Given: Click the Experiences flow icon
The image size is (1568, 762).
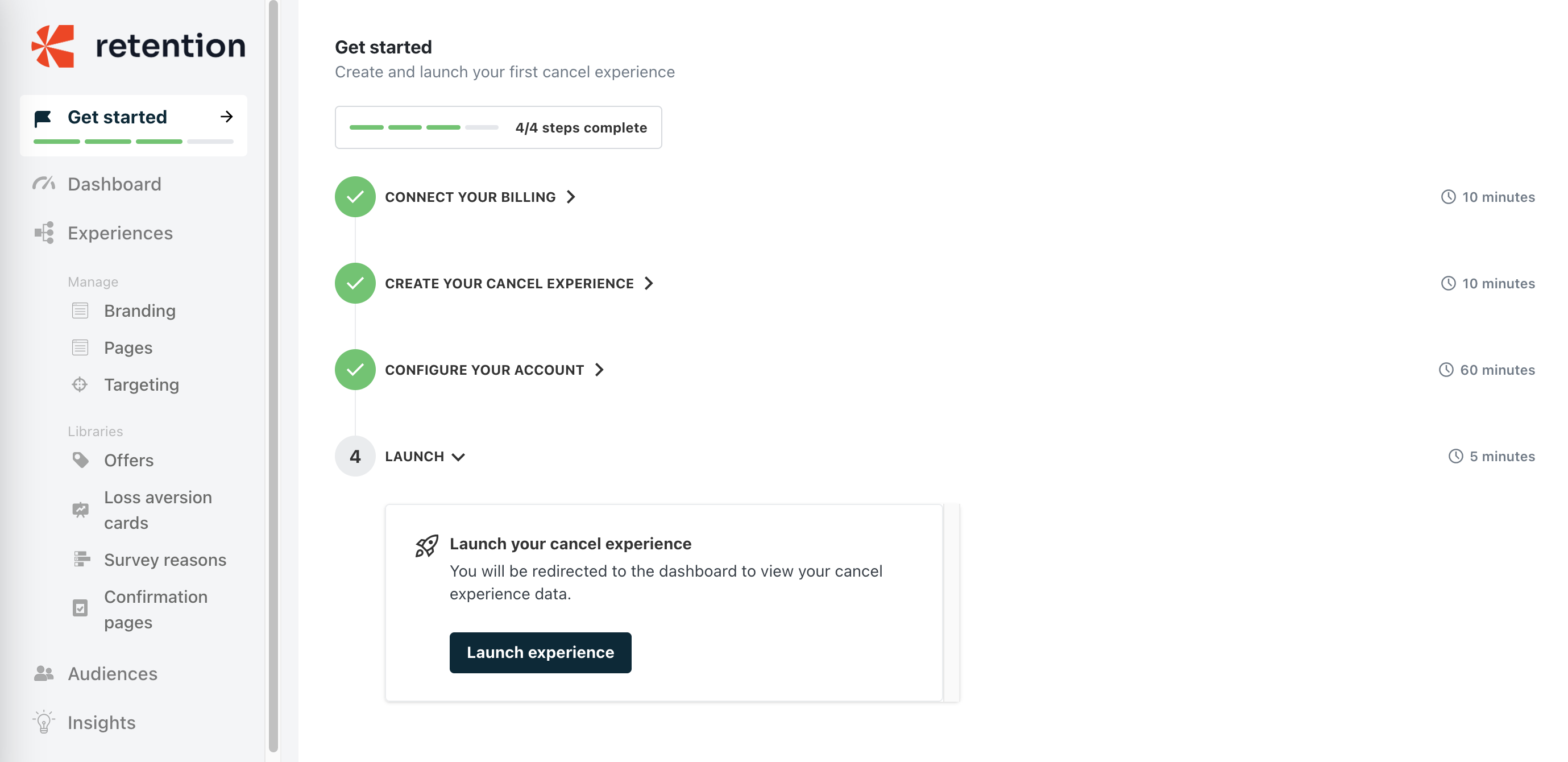Looking at the screenshot, I should pos(44,233).
